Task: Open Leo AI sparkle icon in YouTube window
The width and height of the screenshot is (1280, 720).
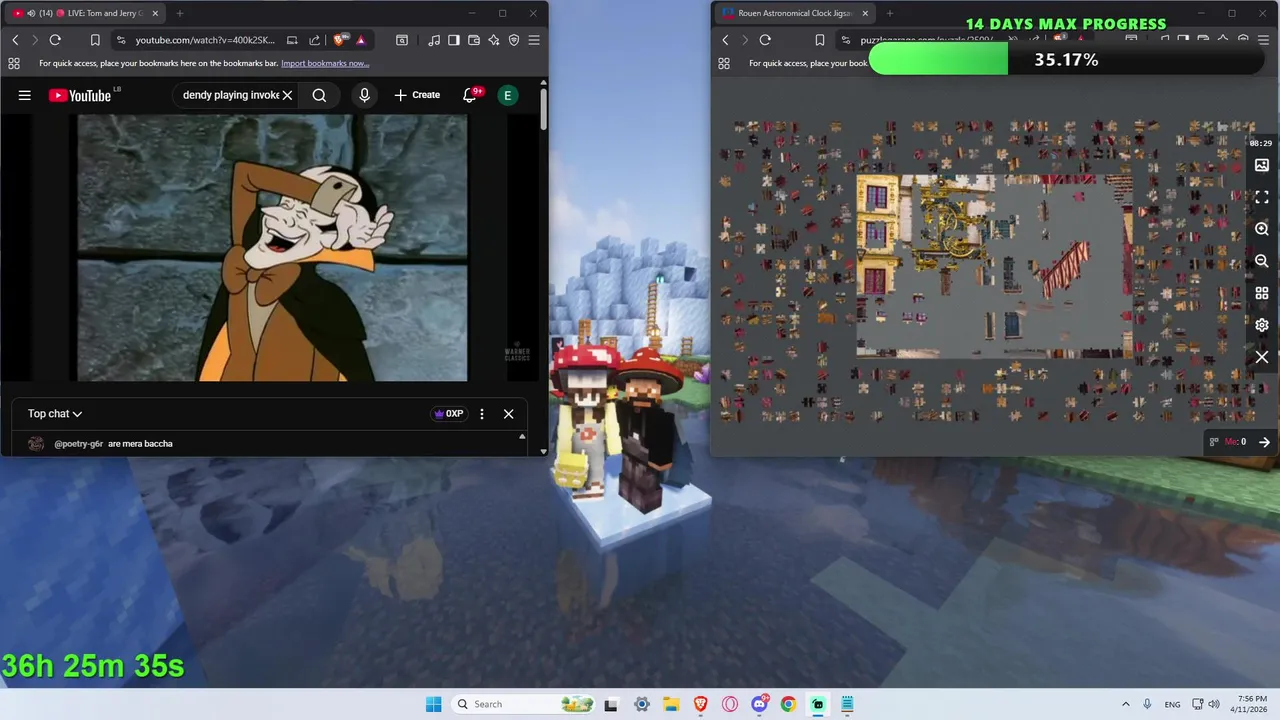Action: [x=494, y=40]
